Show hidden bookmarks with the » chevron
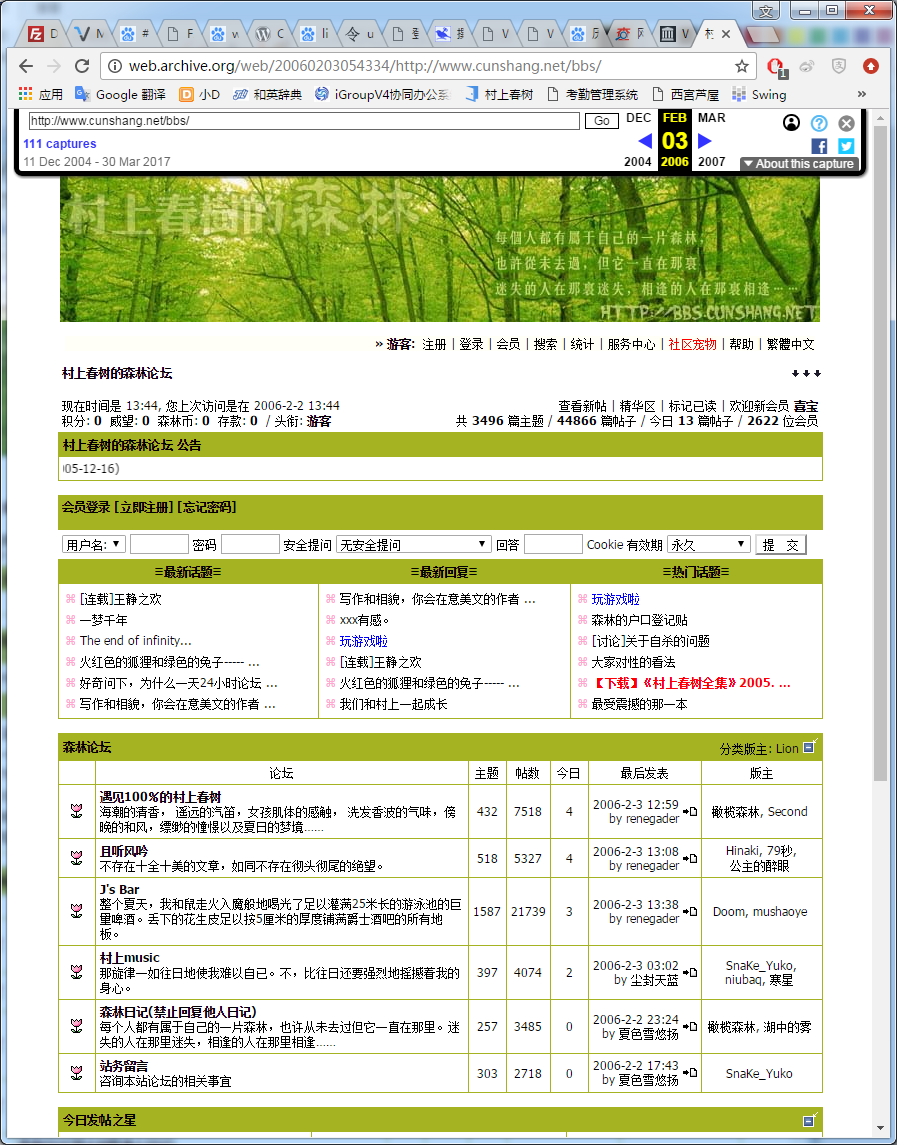 pyautogui.click(x=862, y=94)
